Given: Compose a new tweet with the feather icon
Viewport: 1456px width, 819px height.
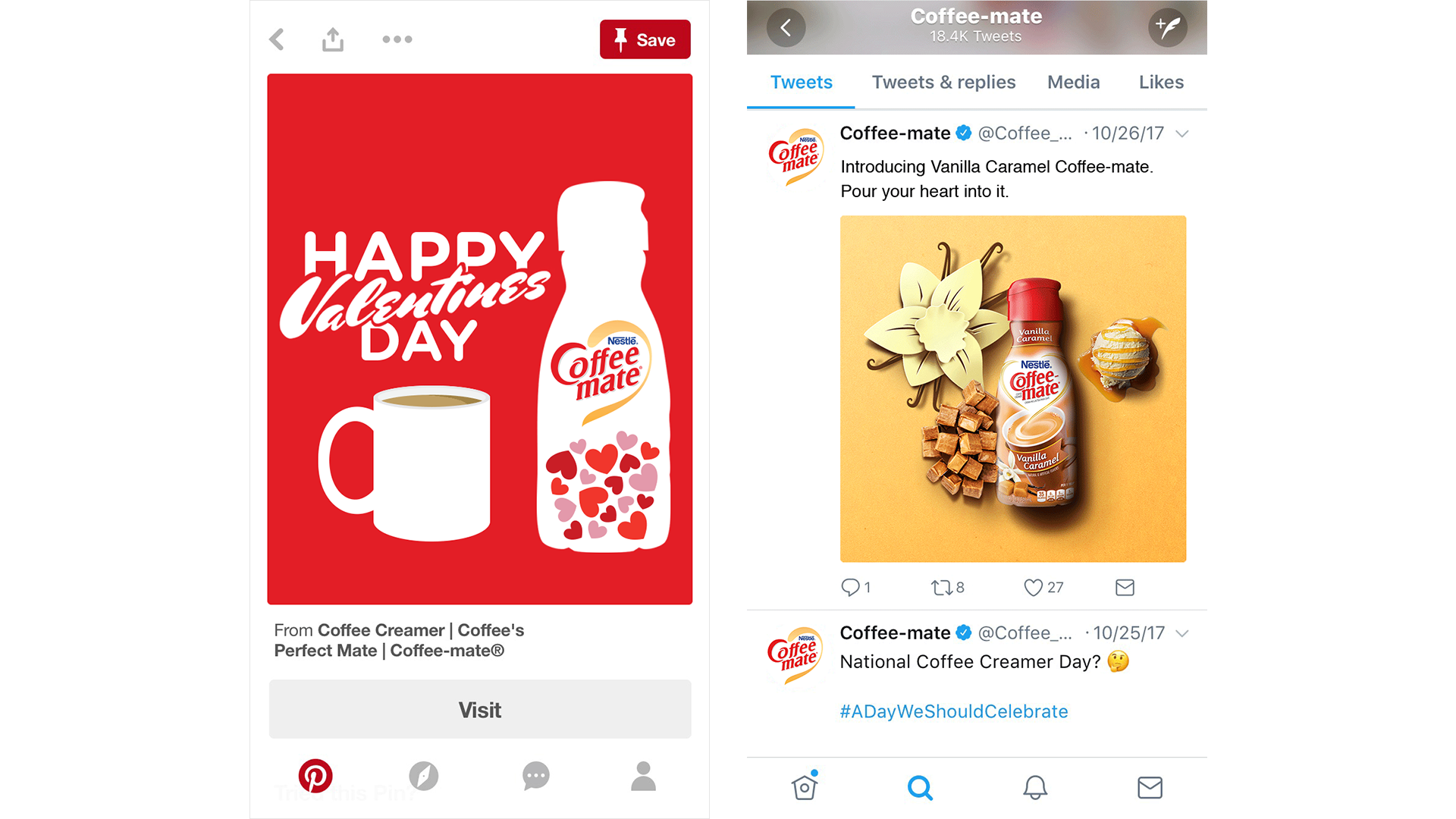Looking at the screenshot, I should [1168, 28].
